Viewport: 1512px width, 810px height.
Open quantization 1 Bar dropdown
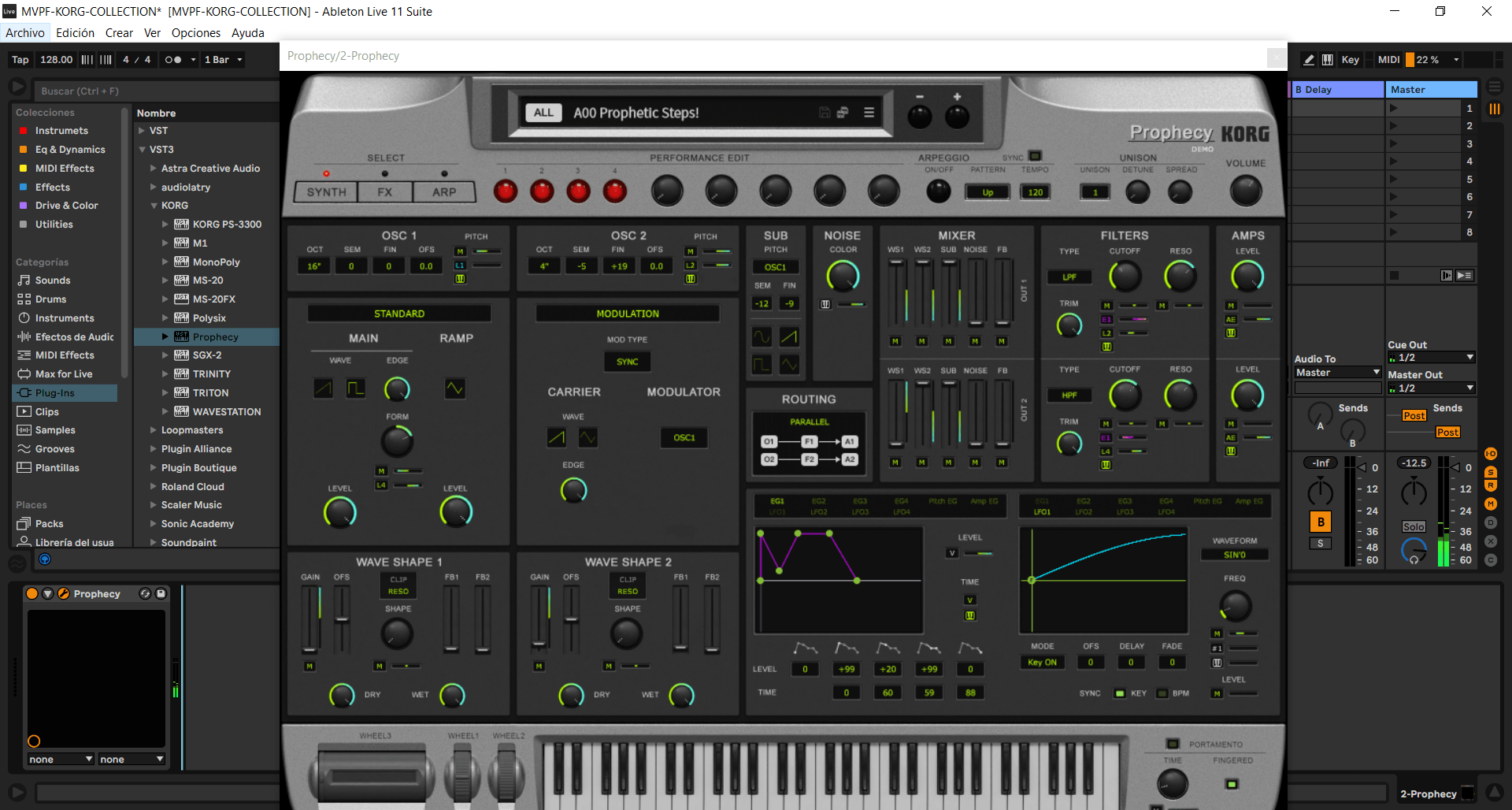coord(223,59)
